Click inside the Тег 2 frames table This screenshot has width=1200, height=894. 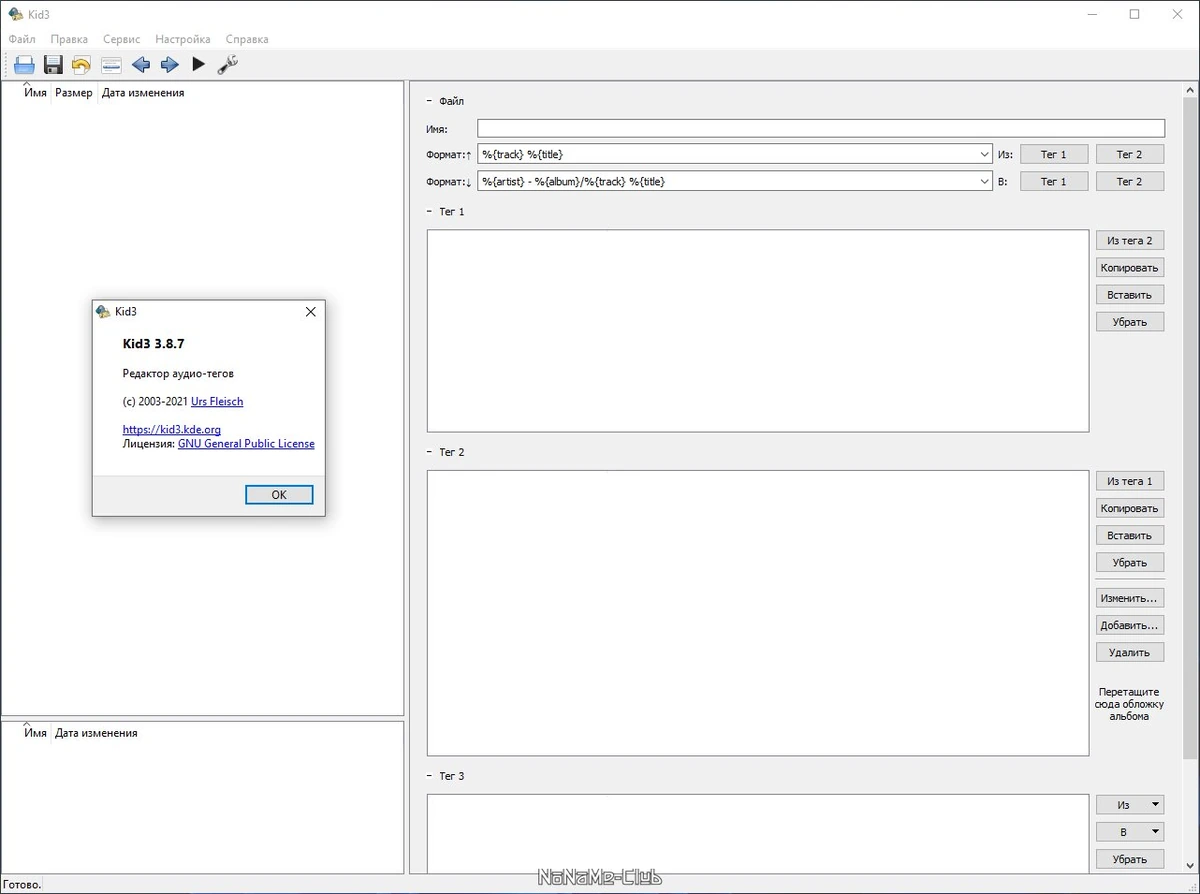[x=758, y=613]
